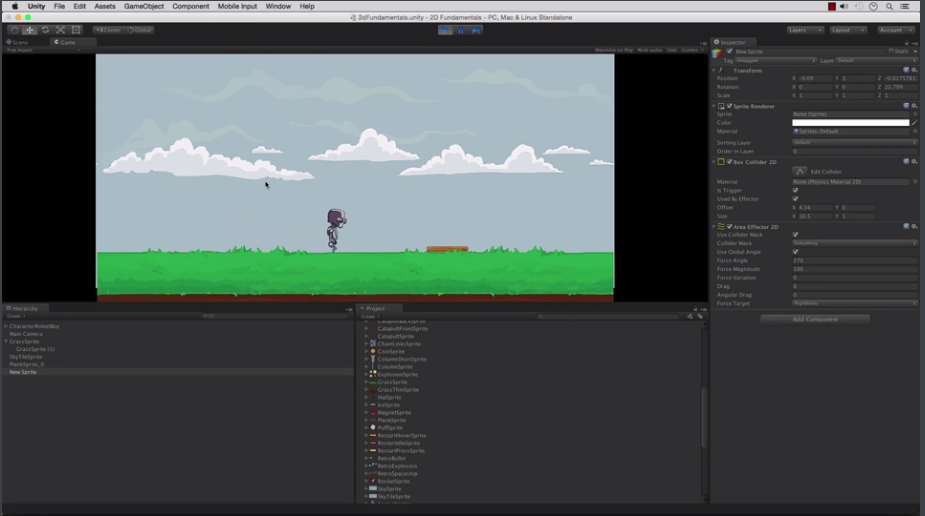Click the Step frame button
This screenshot has height=516, width=925.
tap(475, 30)
